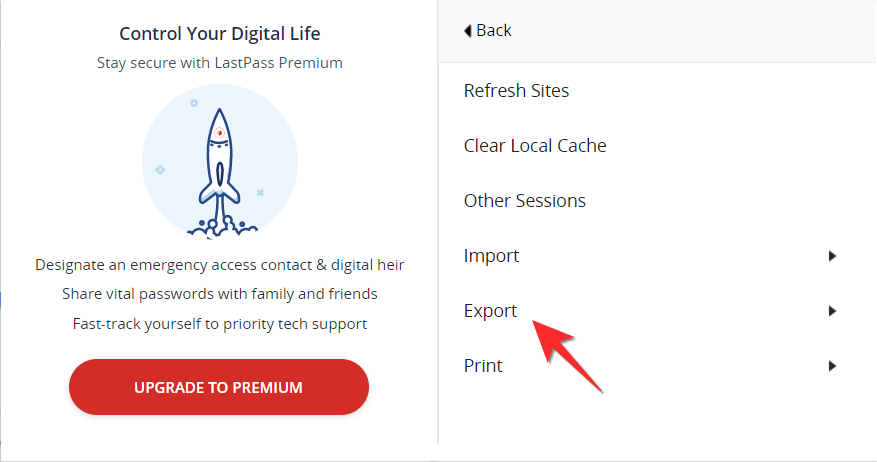This screenshot has width=877, height=462.
Task: Click the Stay secure with LastPass Premium text
Action: [x=220, y=63]
